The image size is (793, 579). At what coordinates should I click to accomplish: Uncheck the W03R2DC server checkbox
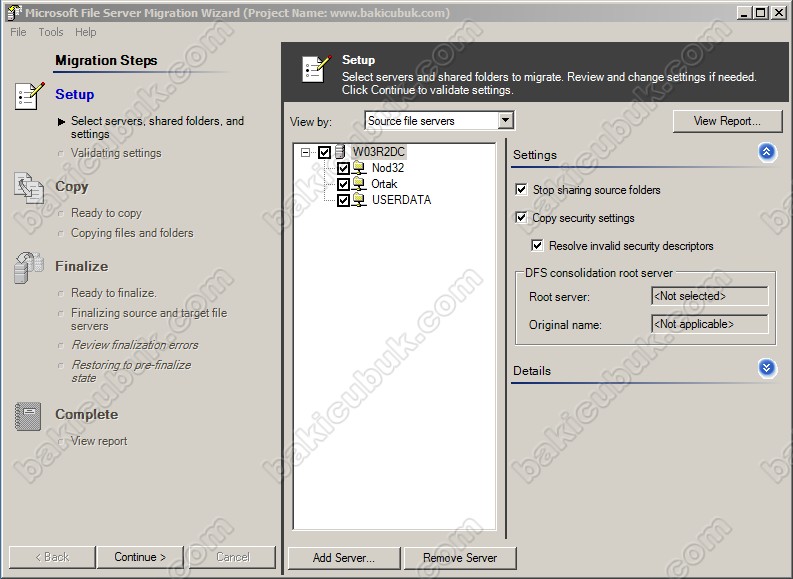325,152
